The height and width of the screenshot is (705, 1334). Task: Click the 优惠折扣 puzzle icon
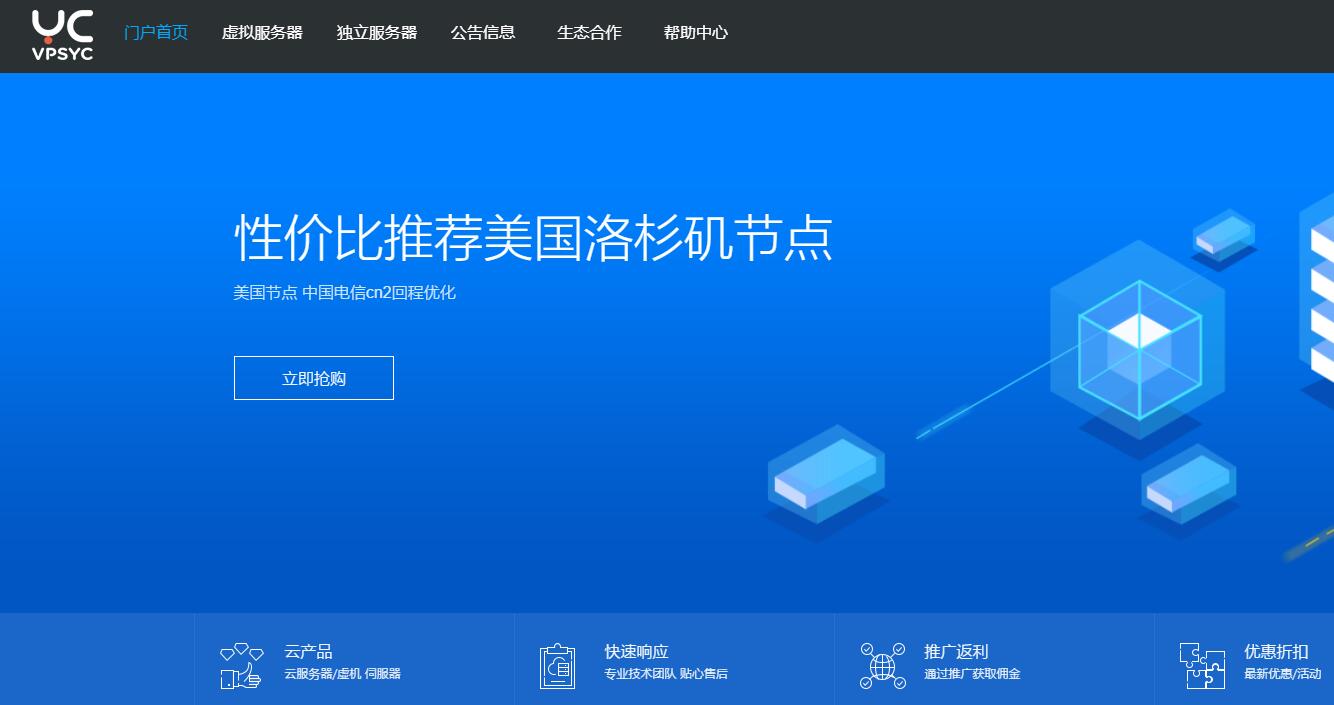(1202, 666)
